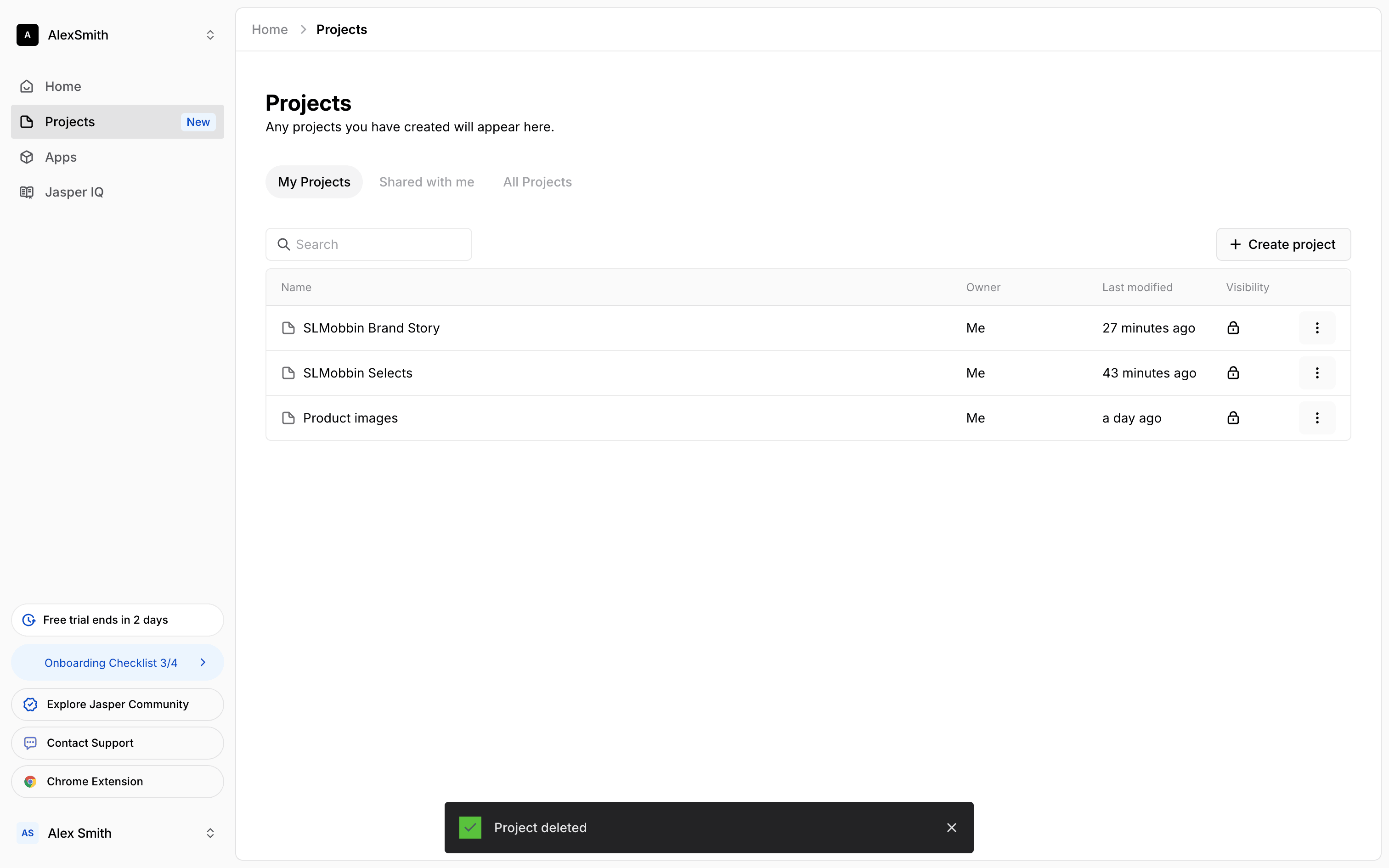Click the Create project button
Screen dimensions: 1389x868
click(1283, 244)
